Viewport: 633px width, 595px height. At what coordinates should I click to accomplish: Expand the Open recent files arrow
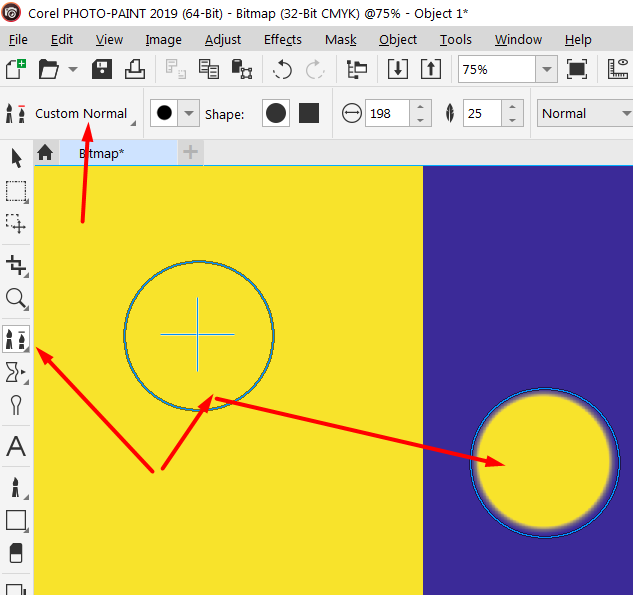tap(73, 69)
